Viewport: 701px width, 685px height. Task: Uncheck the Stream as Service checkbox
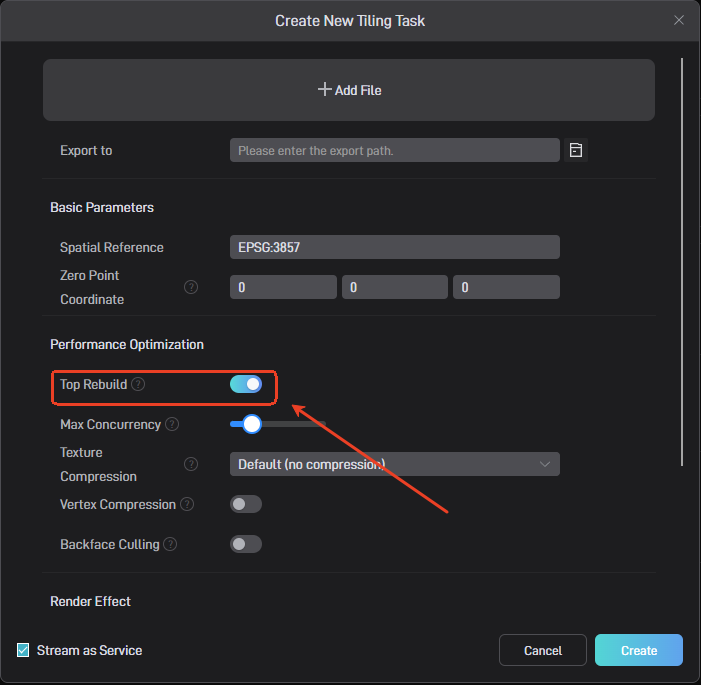click(x=23, y=650)
